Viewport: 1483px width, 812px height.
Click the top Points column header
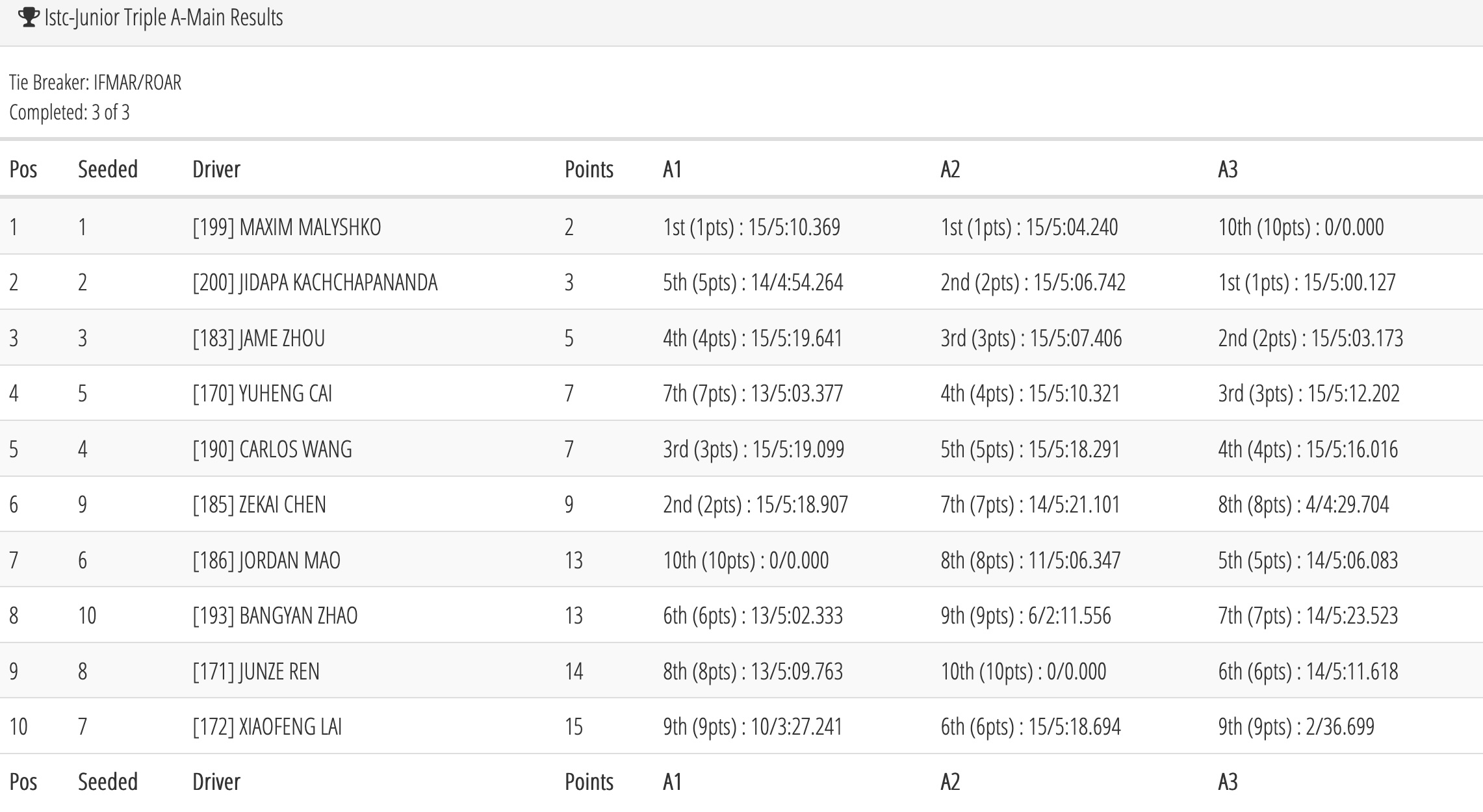pyautogui.click(x=589, y=169)
